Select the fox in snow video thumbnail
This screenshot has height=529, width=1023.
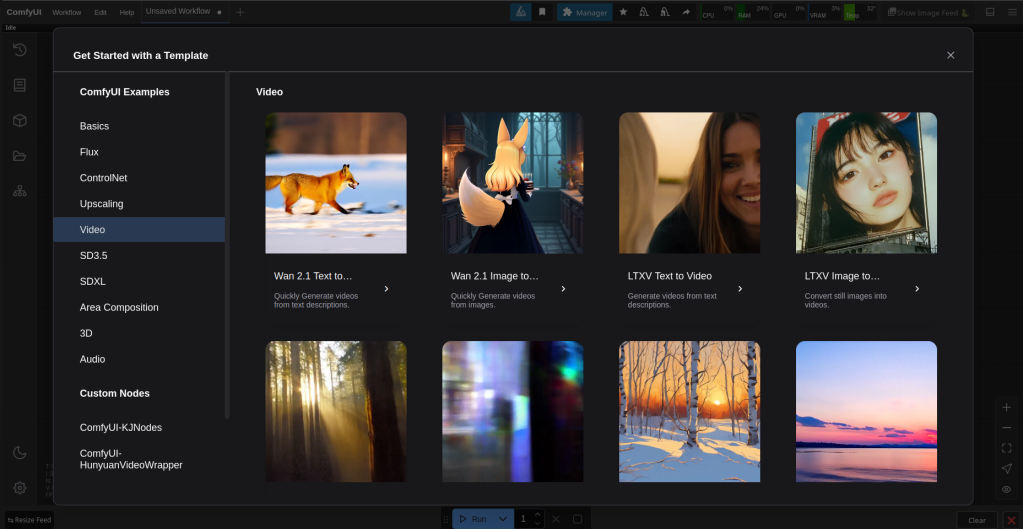tap(335, 183)
